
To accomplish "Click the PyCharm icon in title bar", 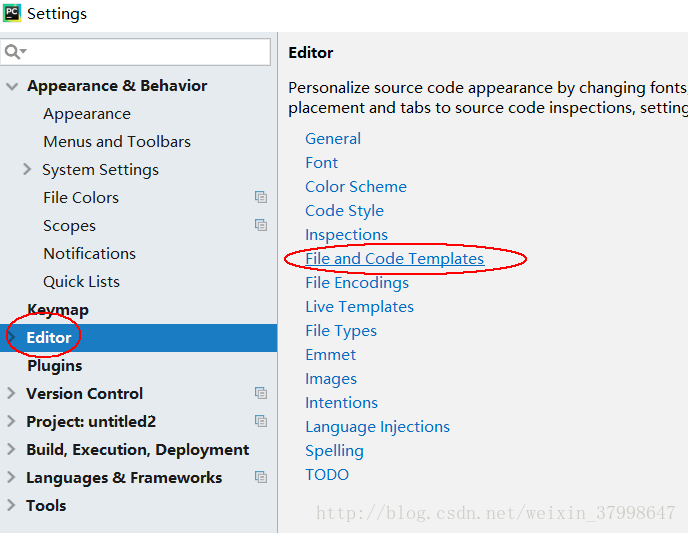I will 12,14.
